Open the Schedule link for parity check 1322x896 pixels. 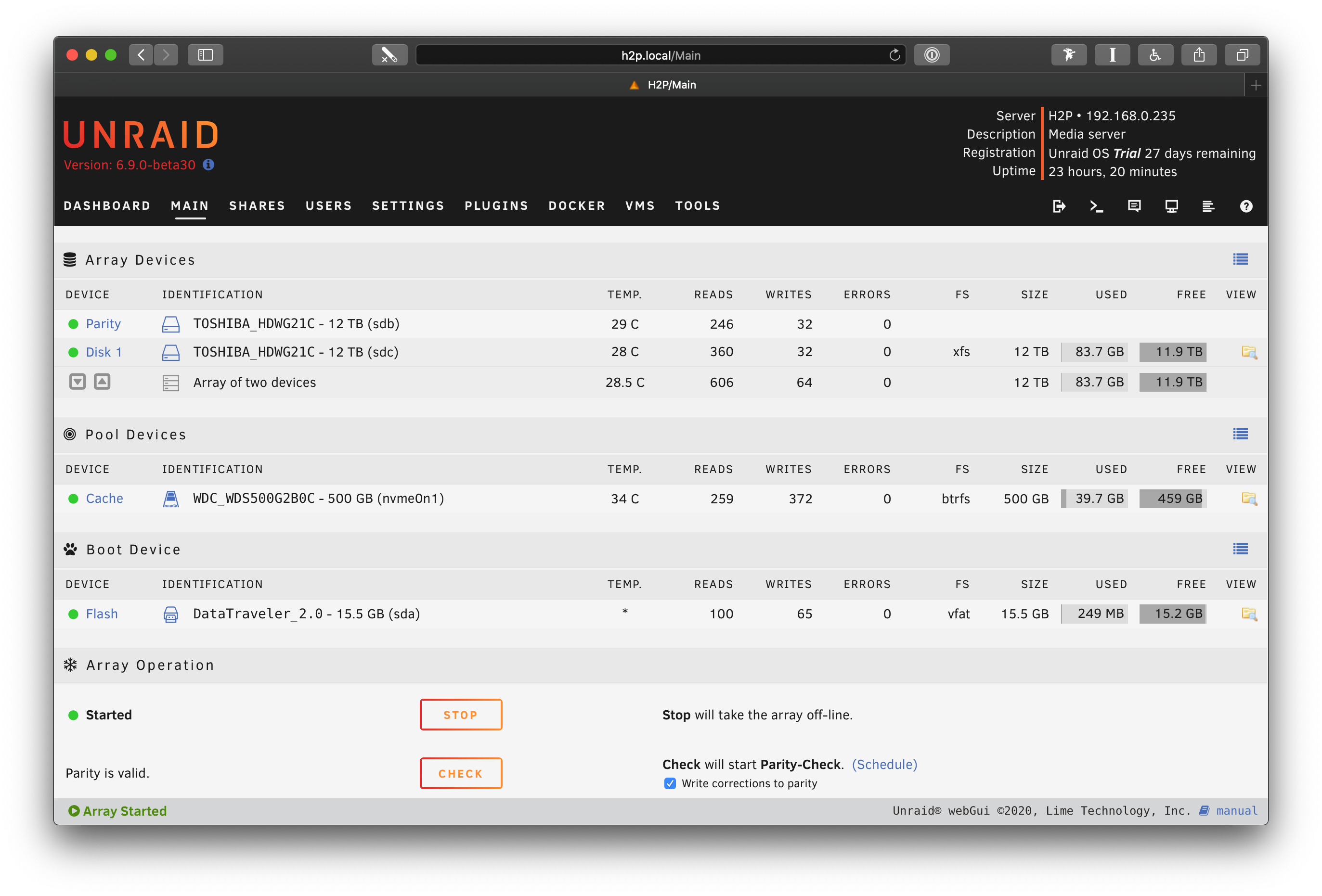[884, 764]
